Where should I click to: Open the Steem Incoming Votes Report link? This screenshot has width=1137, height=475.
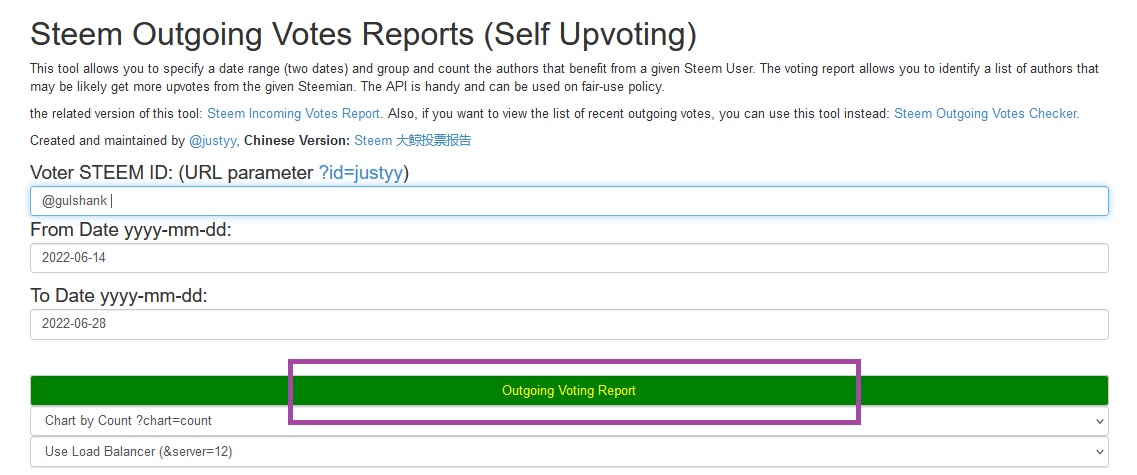point(294,114)
